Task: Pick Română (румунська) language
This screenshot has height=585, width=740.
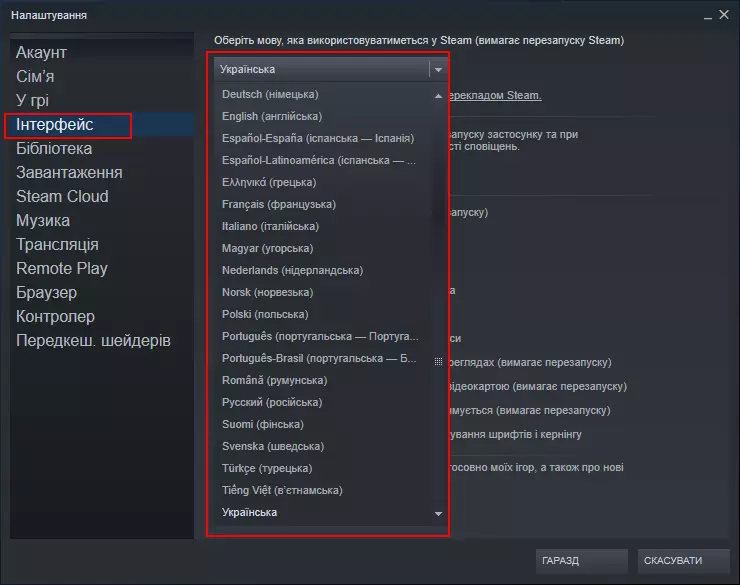Action: pyautogui.click(x=275, y=381)
